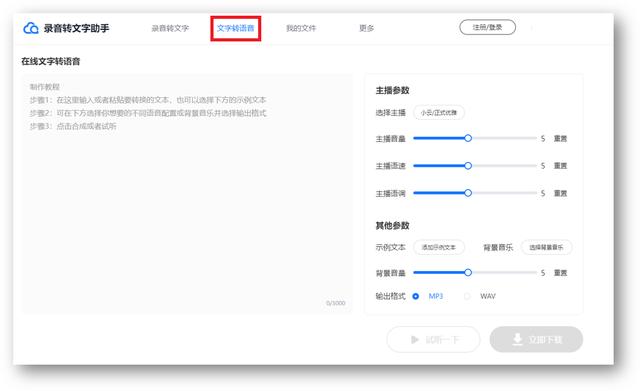Open the 选择背景音乐 selector
Image resolution: width=640 pixels, height=391 pixels.
point(546,247)
